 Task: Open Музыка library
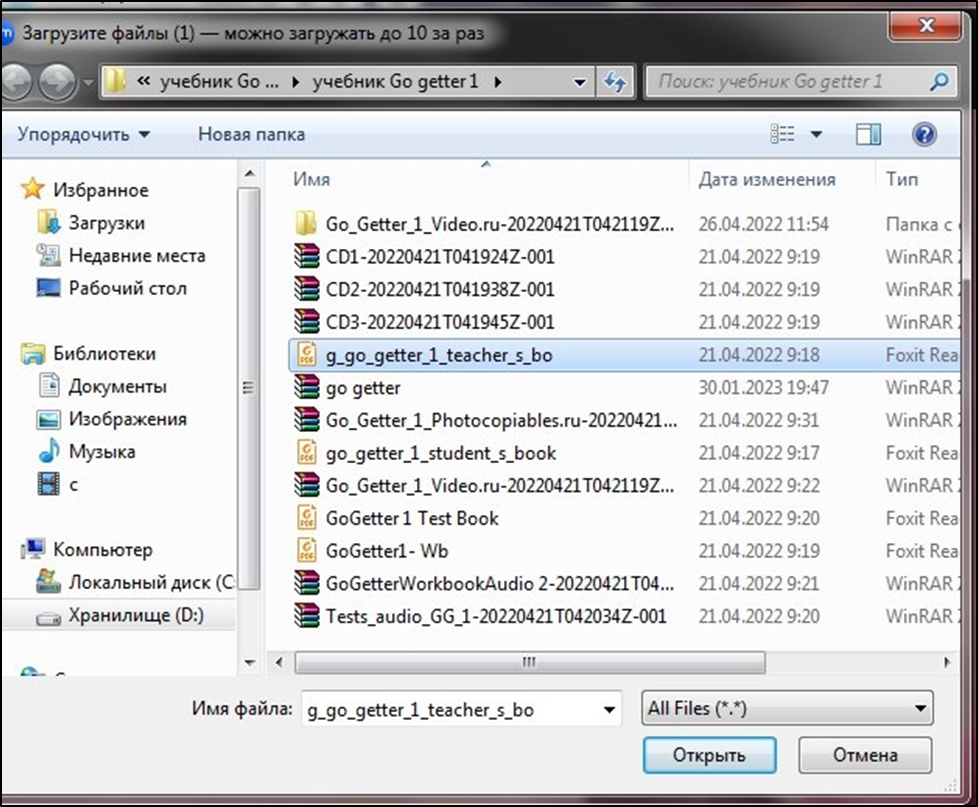pyautogui.click(x=87, y=452)
